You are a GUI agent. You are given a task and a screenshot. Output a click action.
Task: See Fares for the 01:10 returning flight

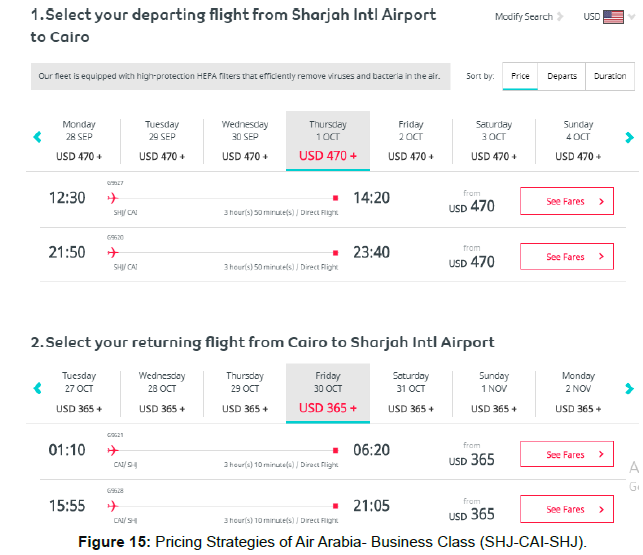tap(567, 454)
